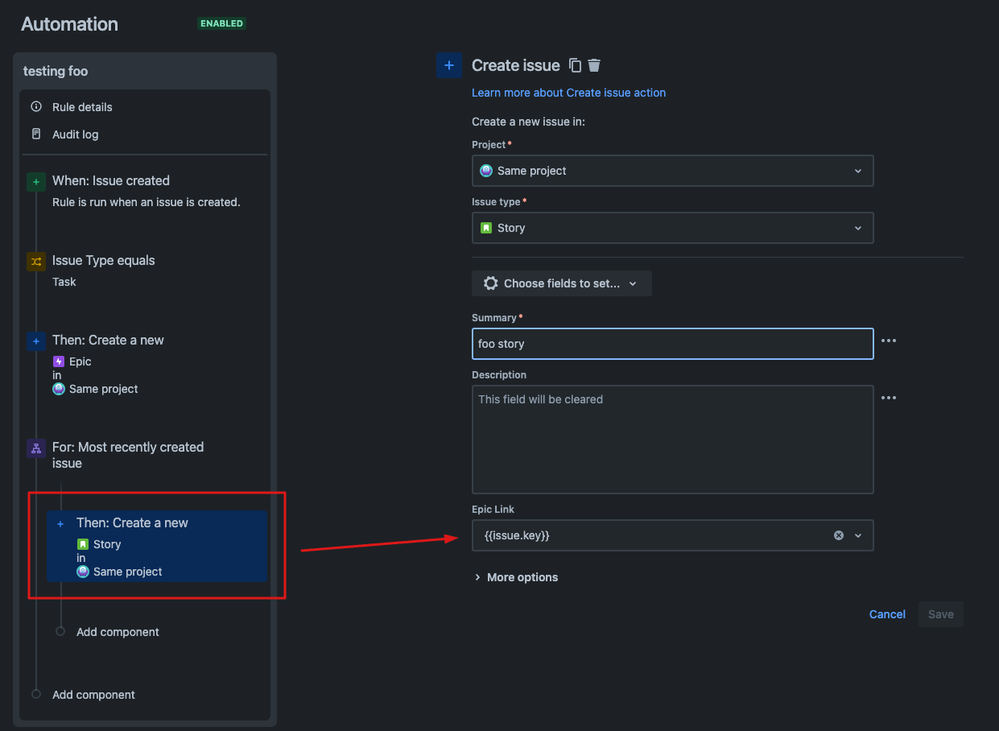999x731 pixels.
Task: Open Rule details
Action: 82,107
